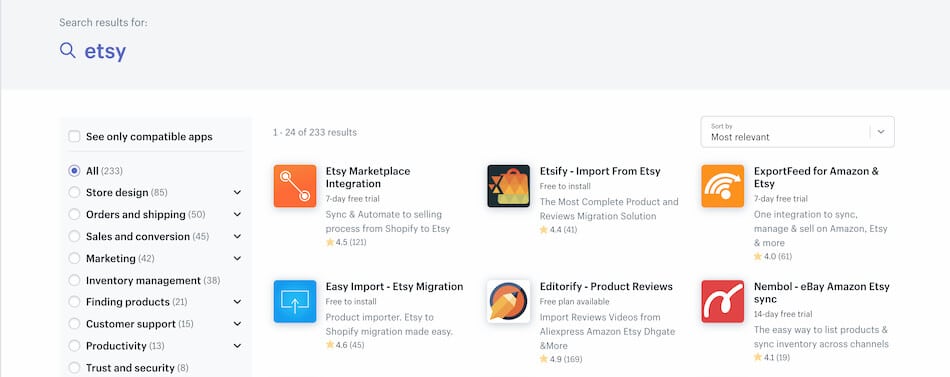Expand Customer support category chevron
950x377 pixels.
pos(238,324)
